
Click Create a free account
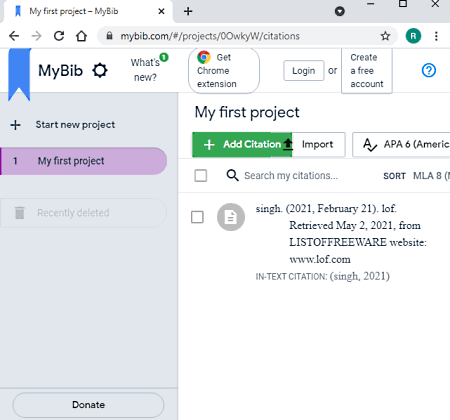tap(367, 71)
